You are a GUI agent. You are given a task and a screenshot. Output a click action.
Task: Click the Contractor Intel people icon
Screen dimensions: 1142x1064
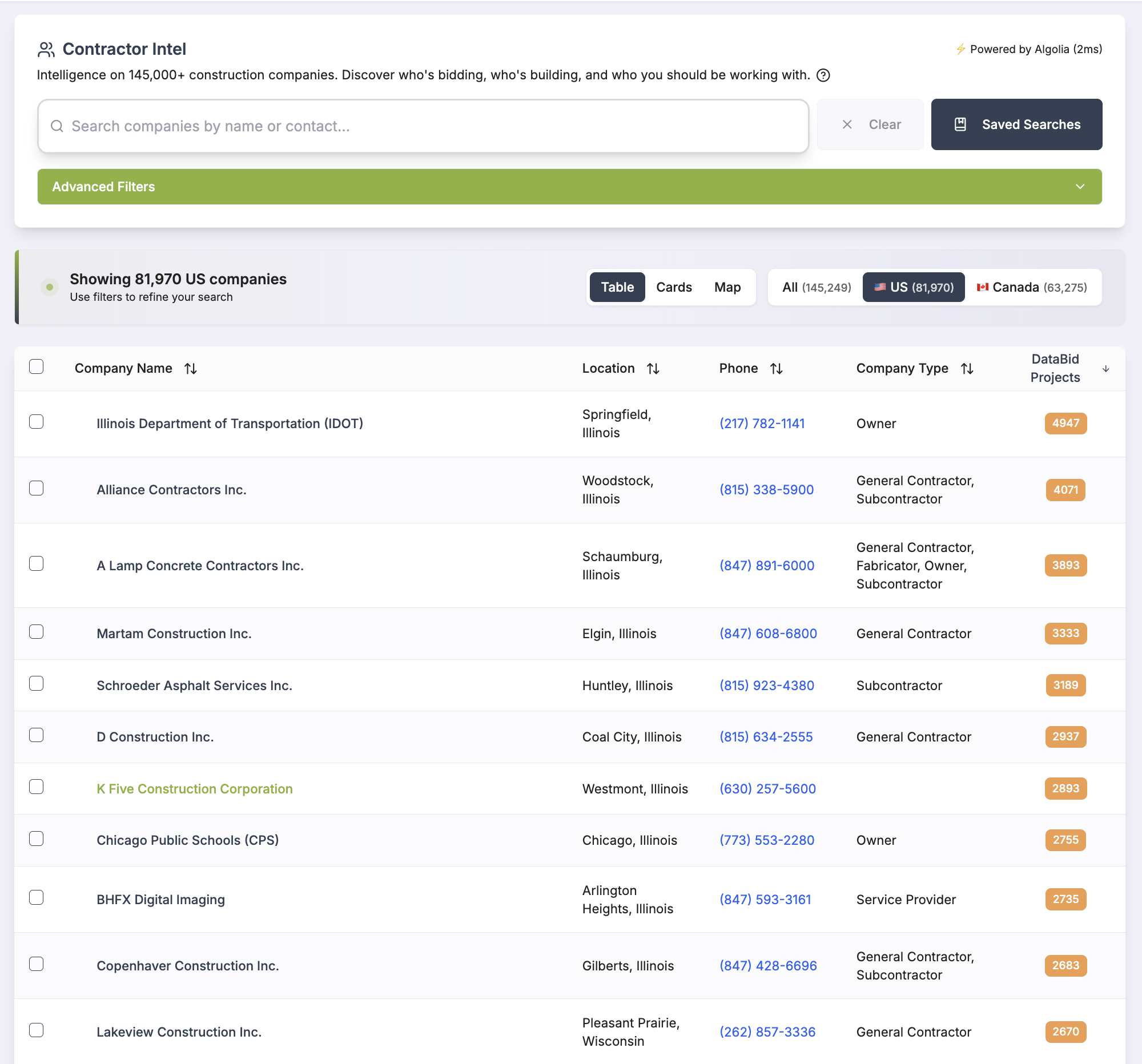pos(46,50)
